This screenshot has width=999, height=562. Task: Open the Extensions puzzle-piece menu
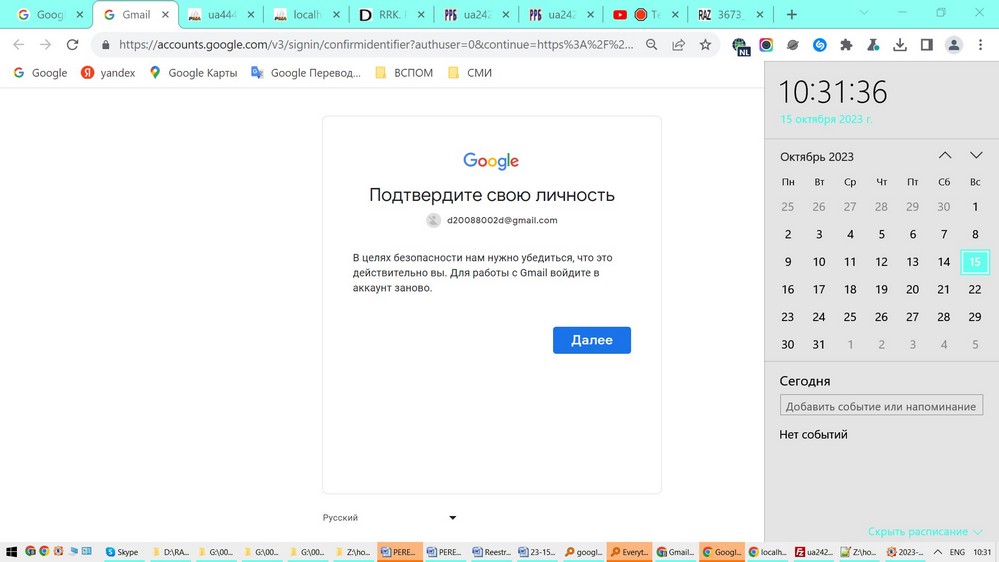click(846, 45)
